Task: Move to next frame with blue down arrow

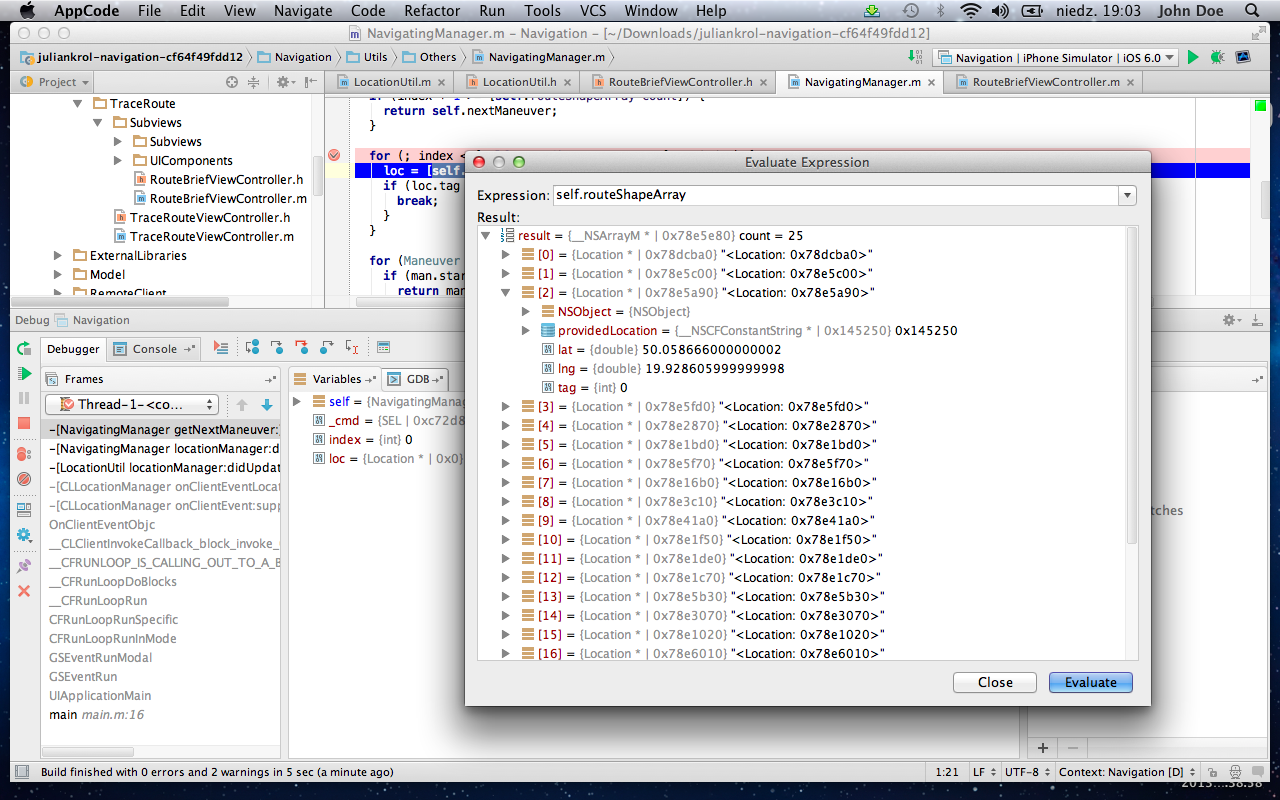Action: [267, 405]
